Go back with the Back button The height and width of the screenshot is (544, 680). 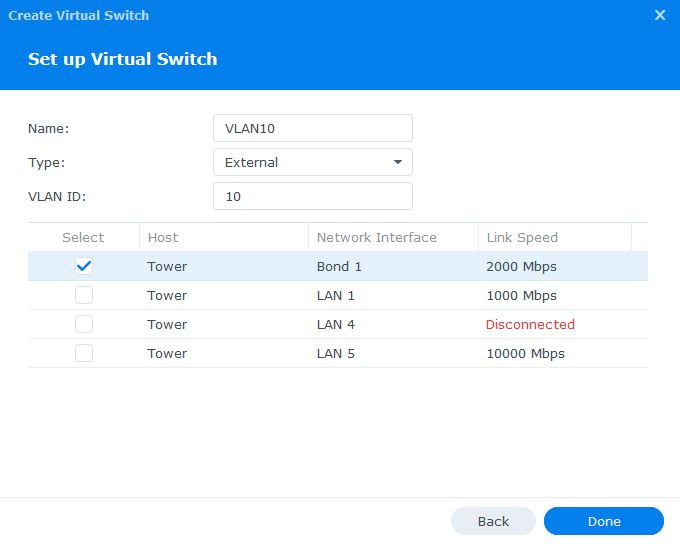pyautogui.click(x=493, y=521)
